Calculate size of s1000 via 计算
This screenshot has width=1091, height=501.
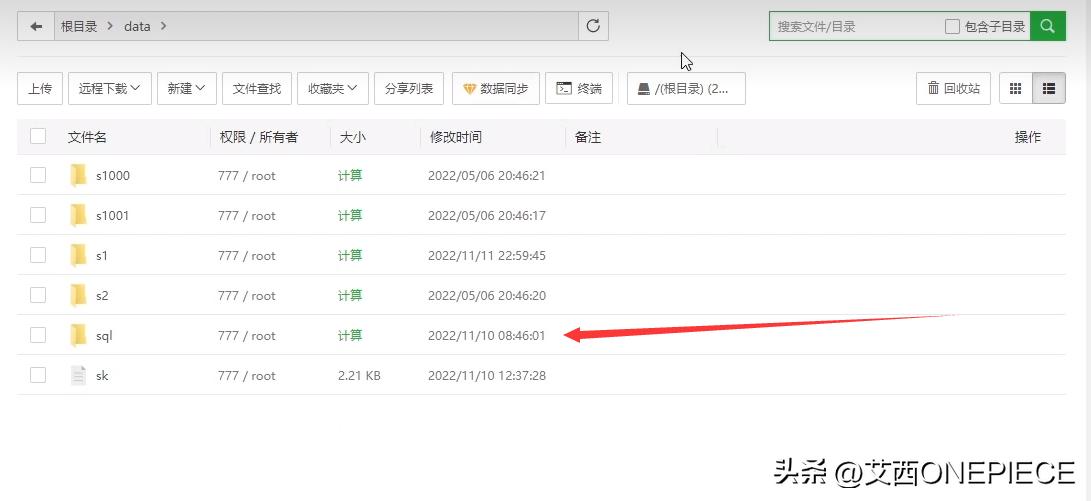pos(350,175)
